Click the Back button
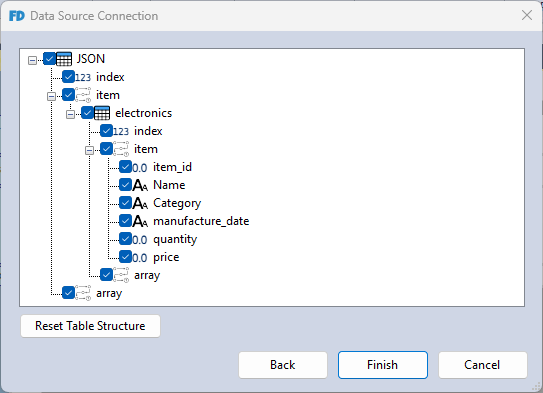Viewport: 543px width, 393px height. [x=283, y=365]
